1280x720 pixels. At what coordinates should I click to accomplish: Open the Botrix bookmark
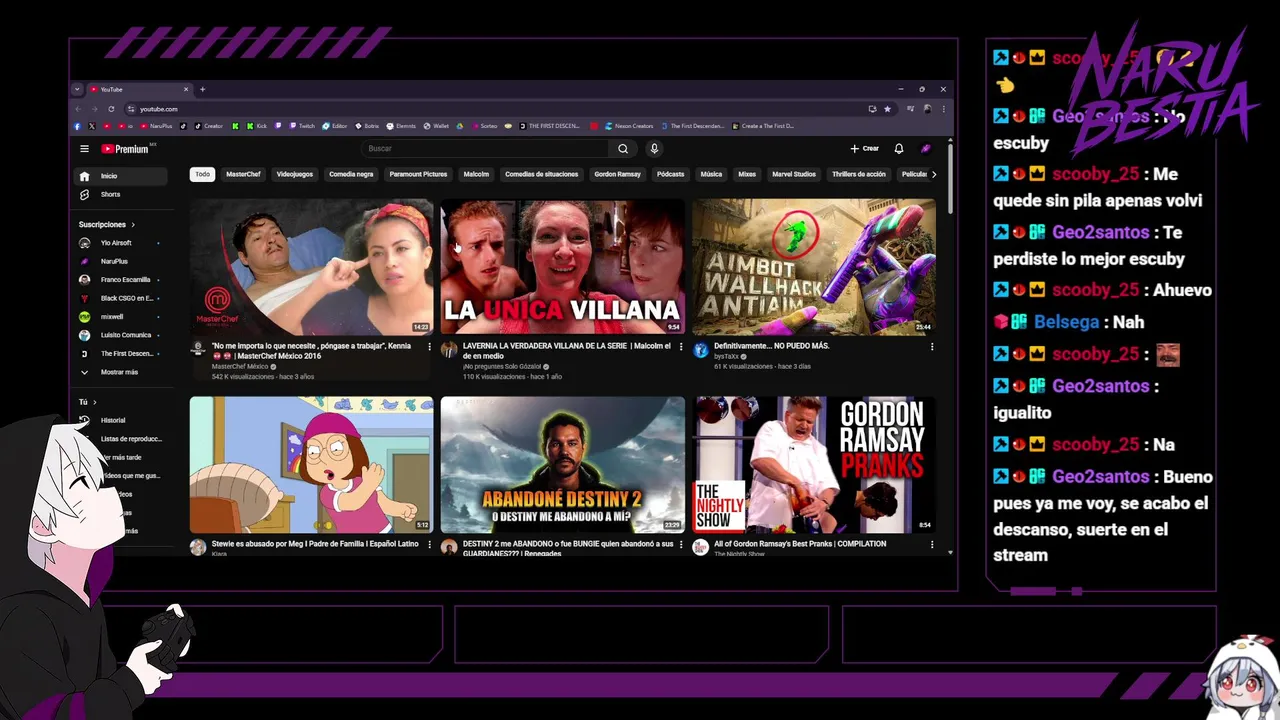[x=367, y=126]
